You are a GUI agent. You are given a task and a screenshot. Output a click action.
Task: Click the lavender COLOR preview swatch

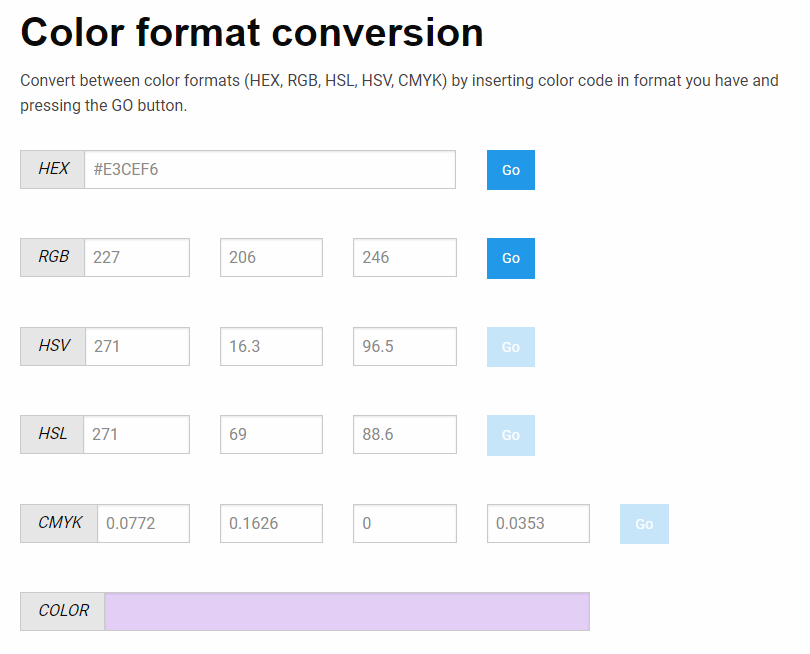[x=347, y=612]
